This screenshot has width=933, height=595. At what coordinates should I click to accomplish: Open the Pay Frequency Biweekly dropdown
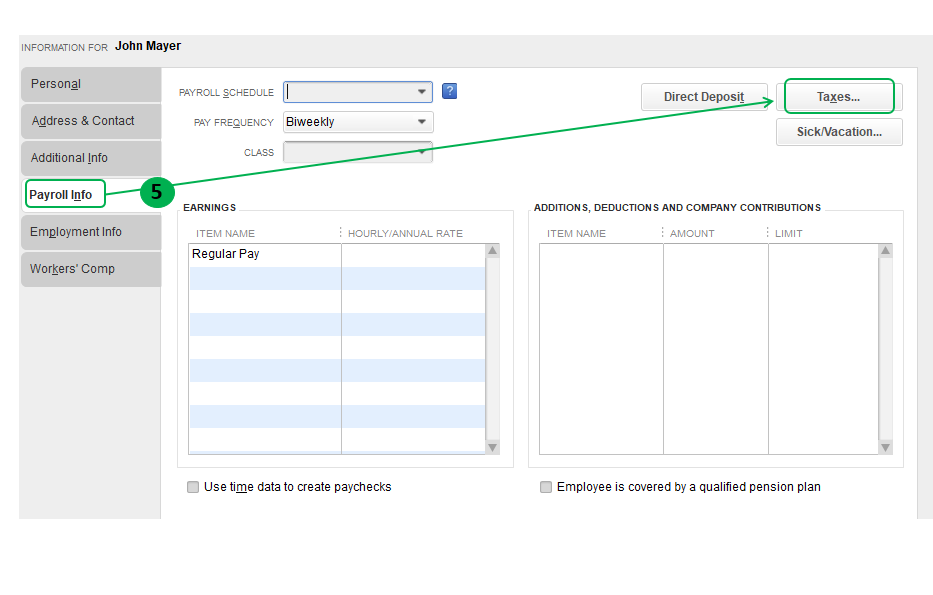[358, 122]
